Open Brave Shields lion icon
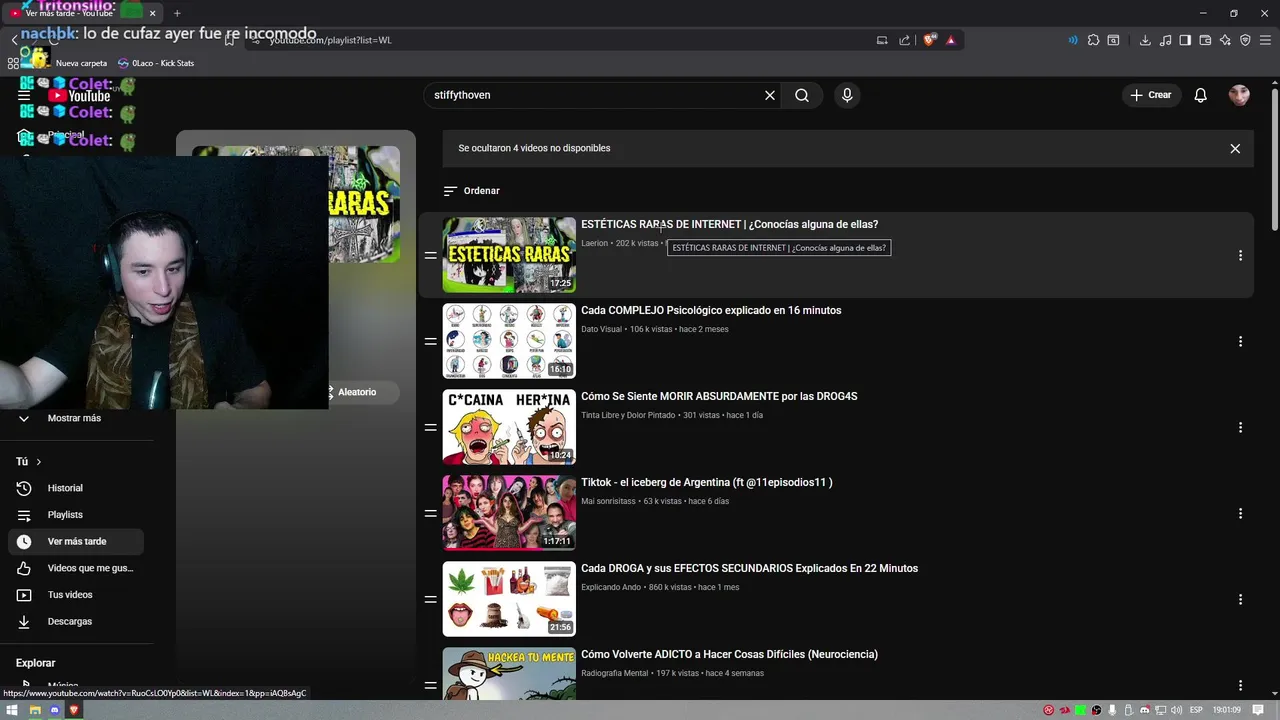Image resolution: width=1280 pixels, height=720 pixels. [930, 40]
